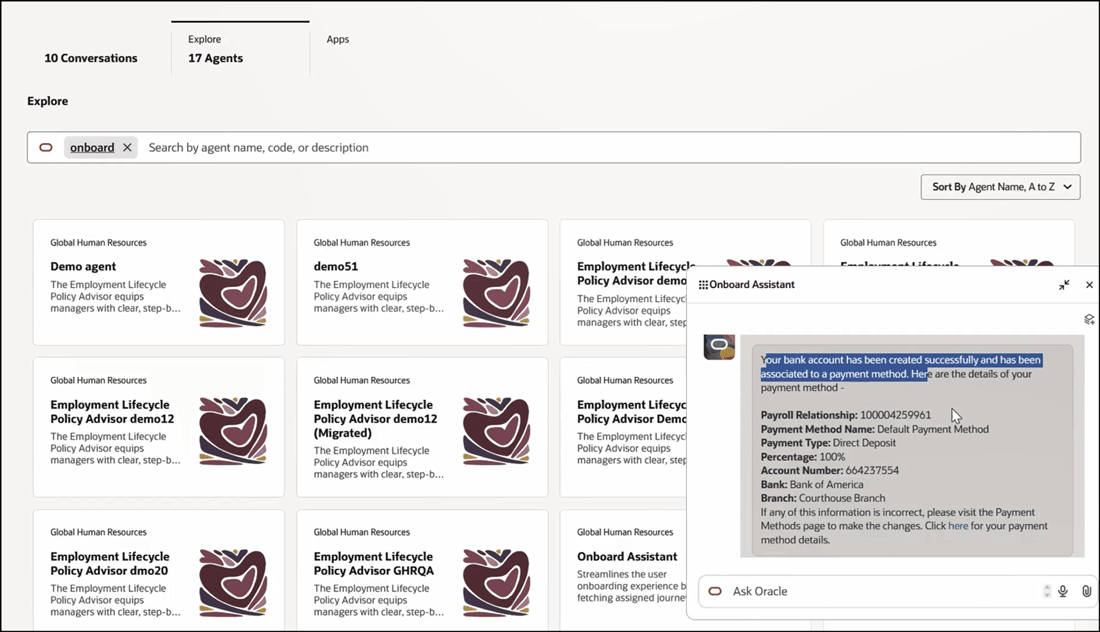1100x632 pixels.
Task: Switch to the Apps tab
Action: point(337,39)
